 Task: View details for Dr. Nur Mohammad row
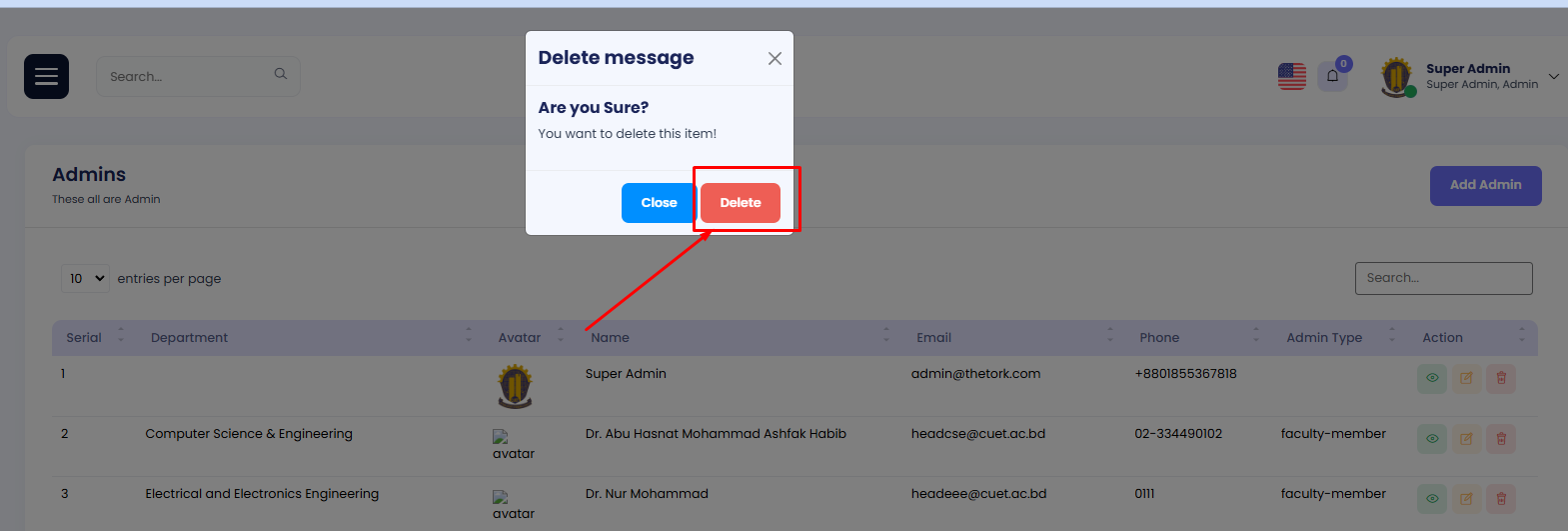click(x=1431, y=499)
